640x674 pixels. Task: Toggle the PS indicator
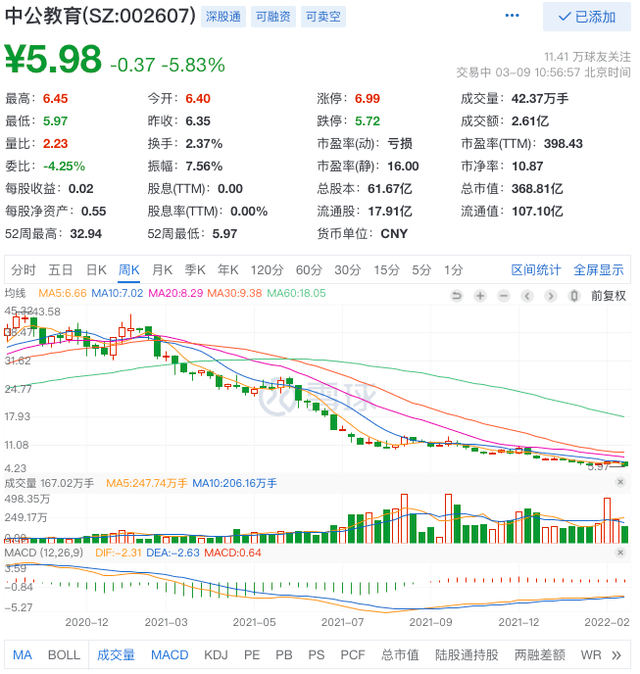pyautogui.click(x=316, y=655)
